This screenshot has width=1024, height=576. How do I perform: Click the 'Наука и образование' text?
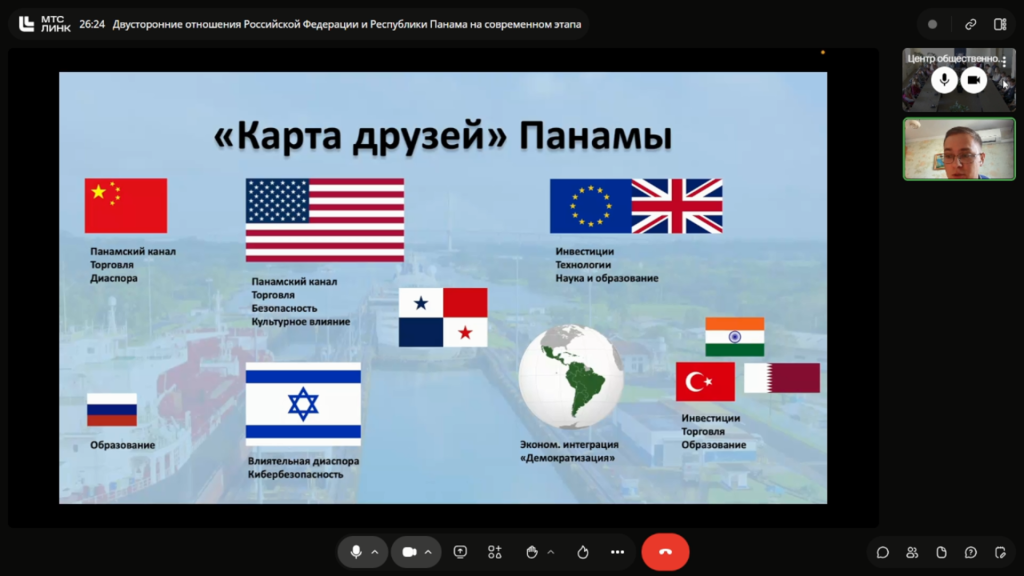[607, 278]
